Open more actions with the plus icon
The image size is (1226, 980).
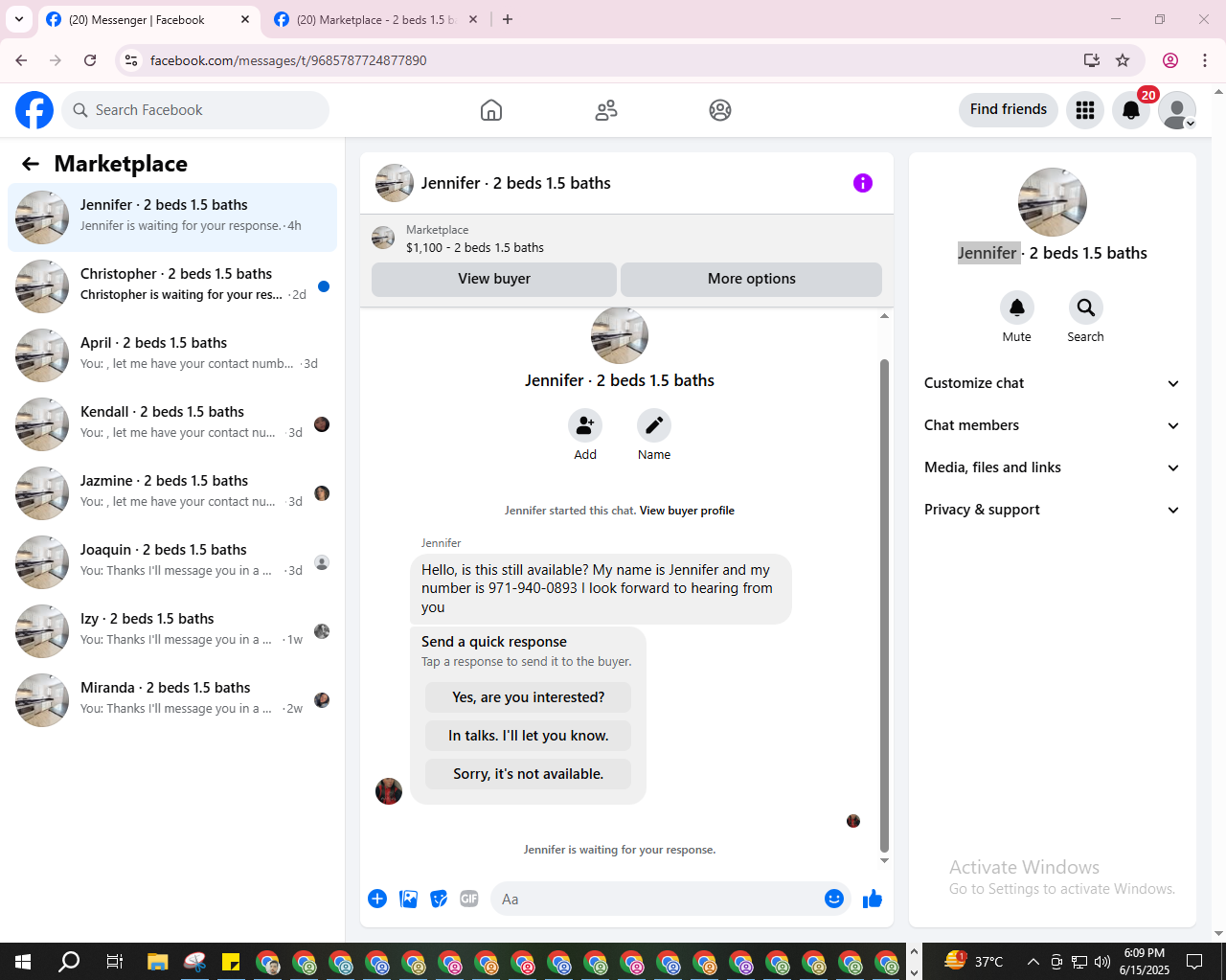pyautogui.click(x=377, y=899)
